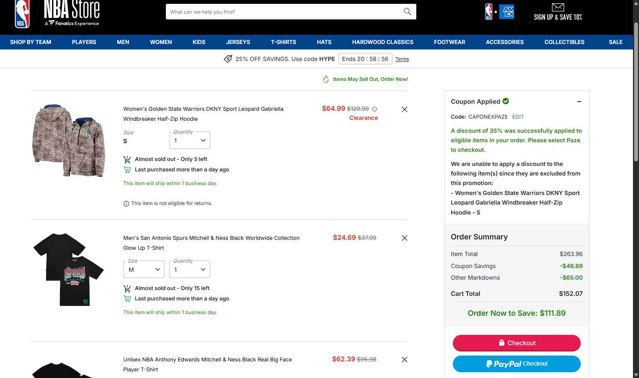Open the Kids menu

coord(199,42)
